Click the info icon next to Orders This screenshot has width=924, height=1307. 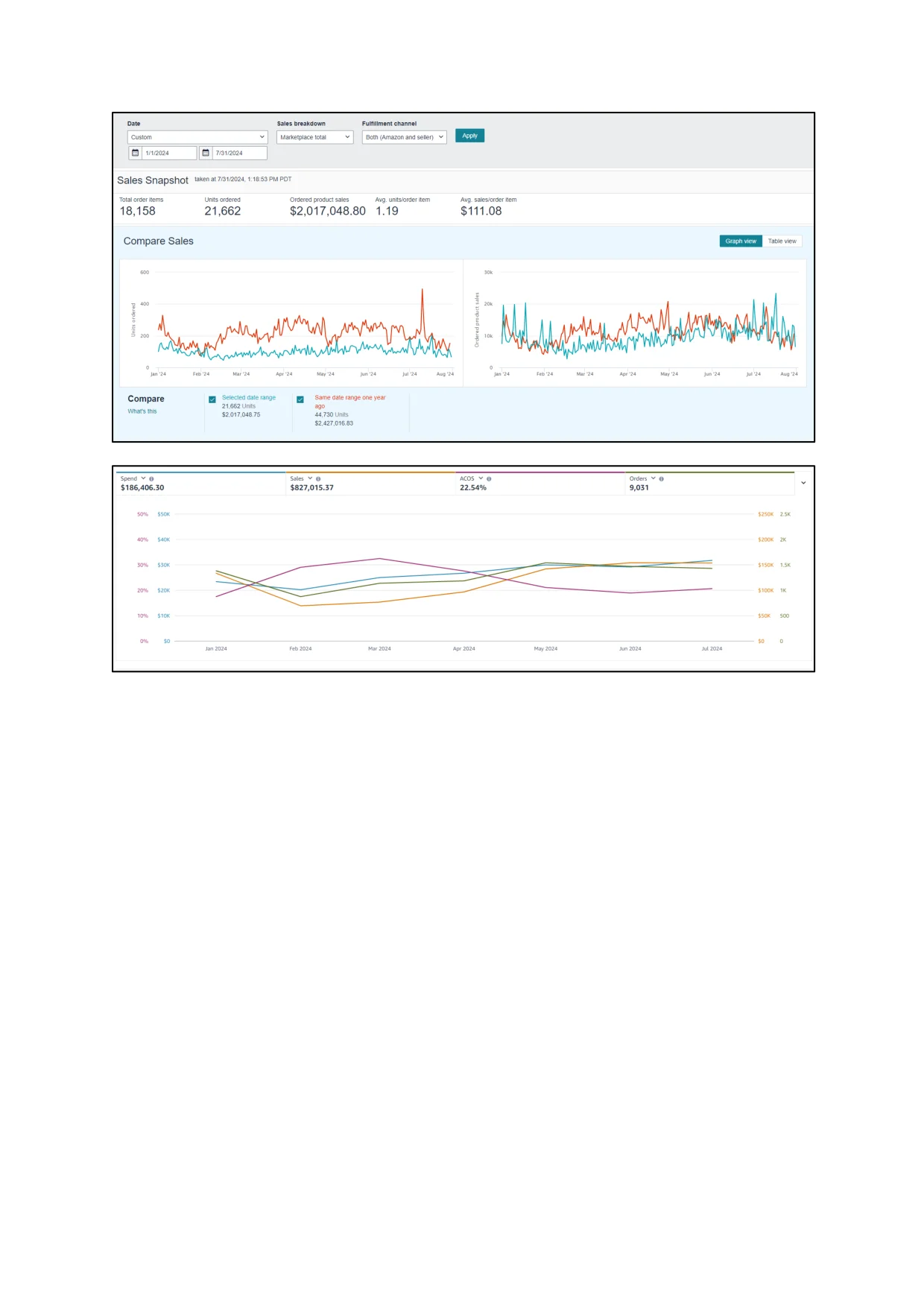pos(661,479)
